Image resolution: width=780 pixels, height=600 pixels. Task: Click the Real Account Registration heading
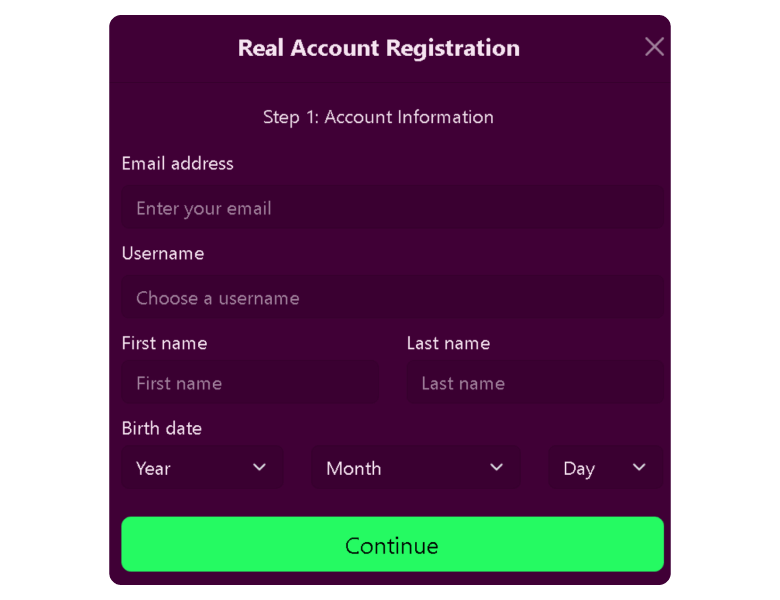pos(378,48)
